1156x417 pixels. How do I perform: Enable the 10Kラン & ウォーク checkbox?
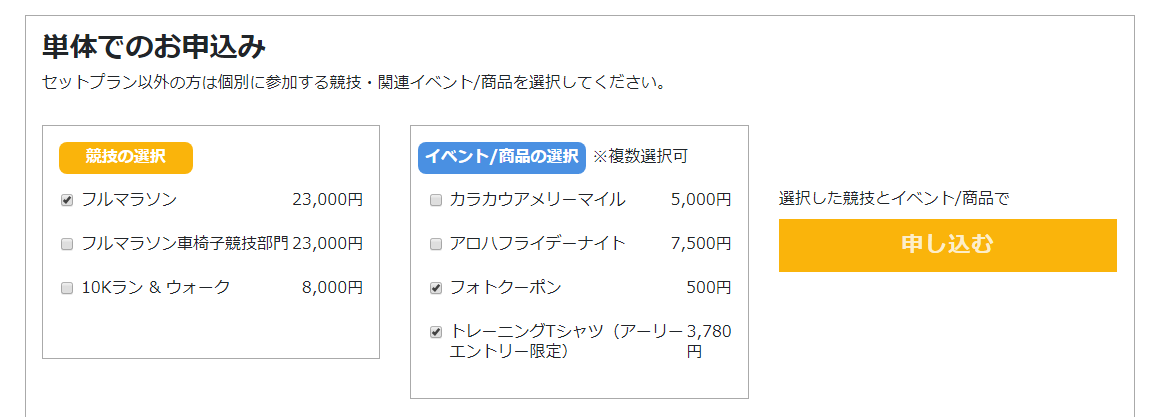tap(67, 288)
